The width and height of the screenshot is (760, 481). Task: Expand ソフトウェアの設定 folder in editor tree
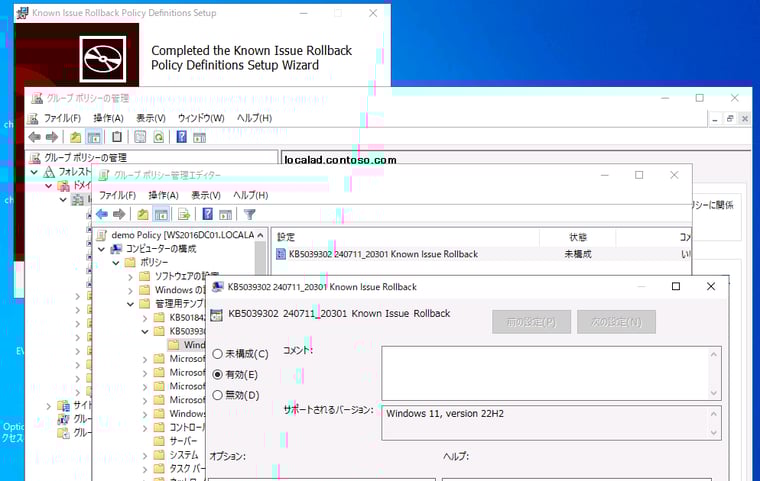(130, 277)
